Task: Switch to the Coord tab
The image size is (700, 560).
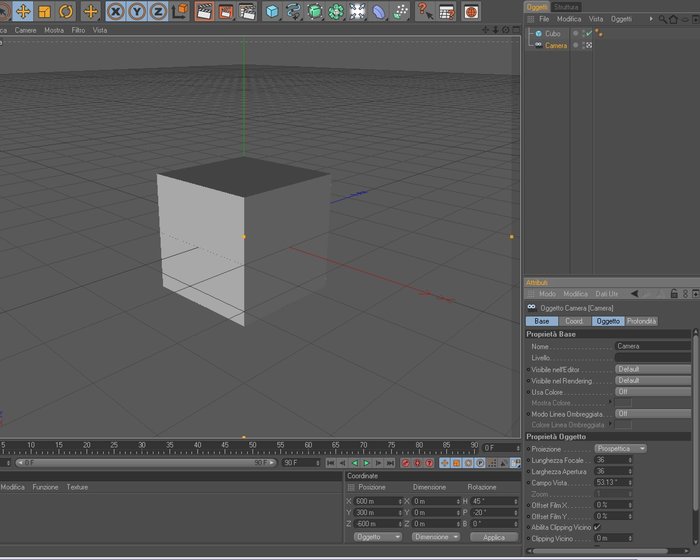Action: pyautogui.click(x=574, y=321)
